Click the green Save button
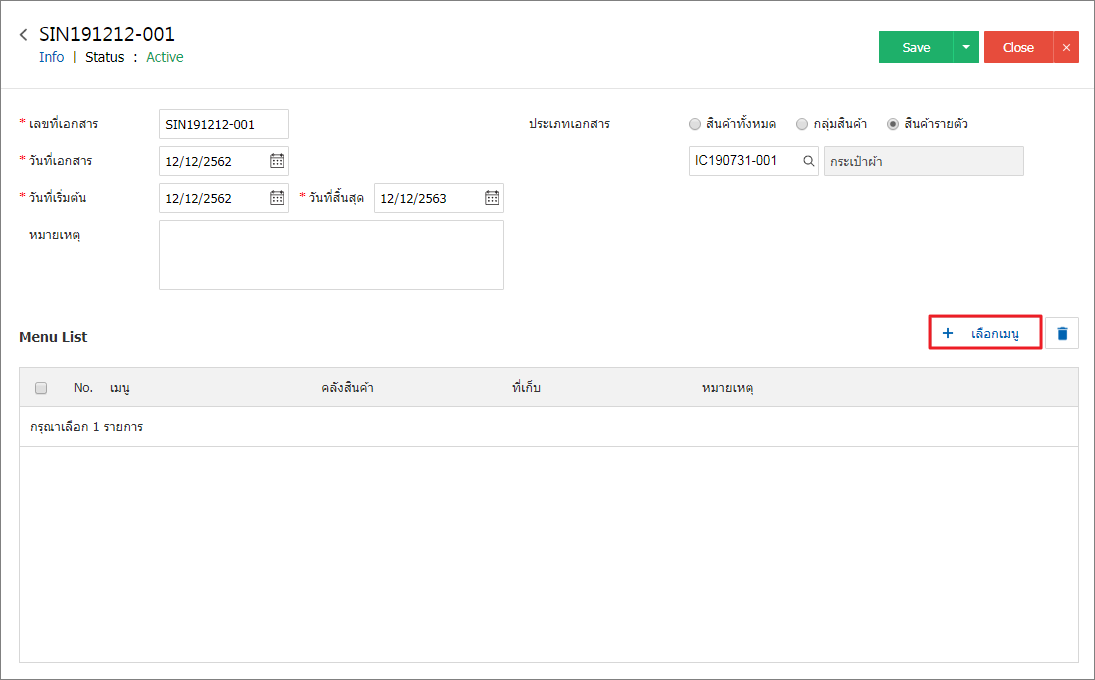This screenshot has height=680, width=1095. (x=916, y=47)
